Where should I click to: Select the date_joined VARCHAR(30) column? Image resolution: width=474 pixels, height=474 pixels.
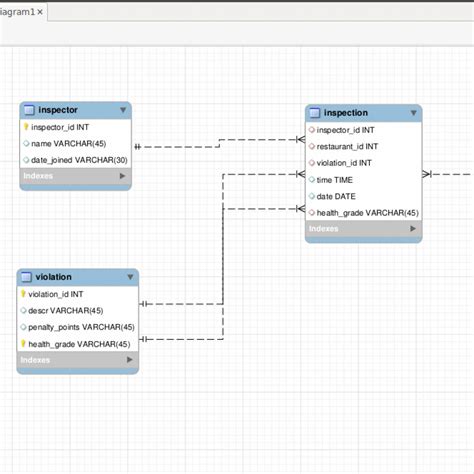(76, 160)
